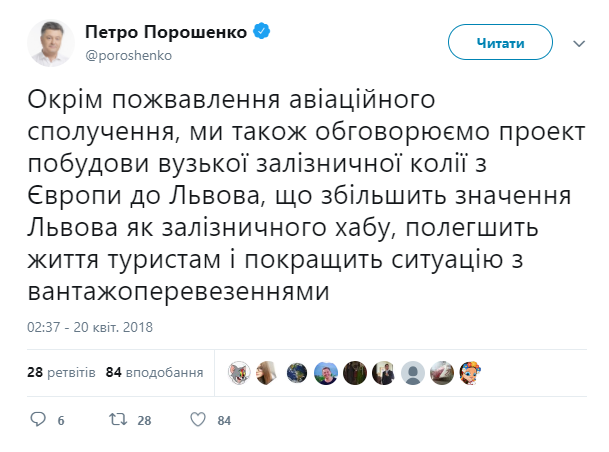Image resolution: width=609 pixels, height=452 pixels.
Task: Click the blue verified badge
Action: click(262, 33)
